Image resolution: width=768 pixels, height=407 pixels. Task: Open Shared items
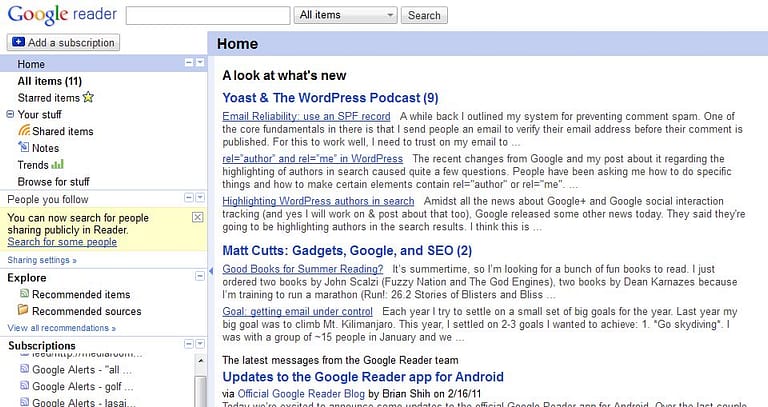point(63,131)
